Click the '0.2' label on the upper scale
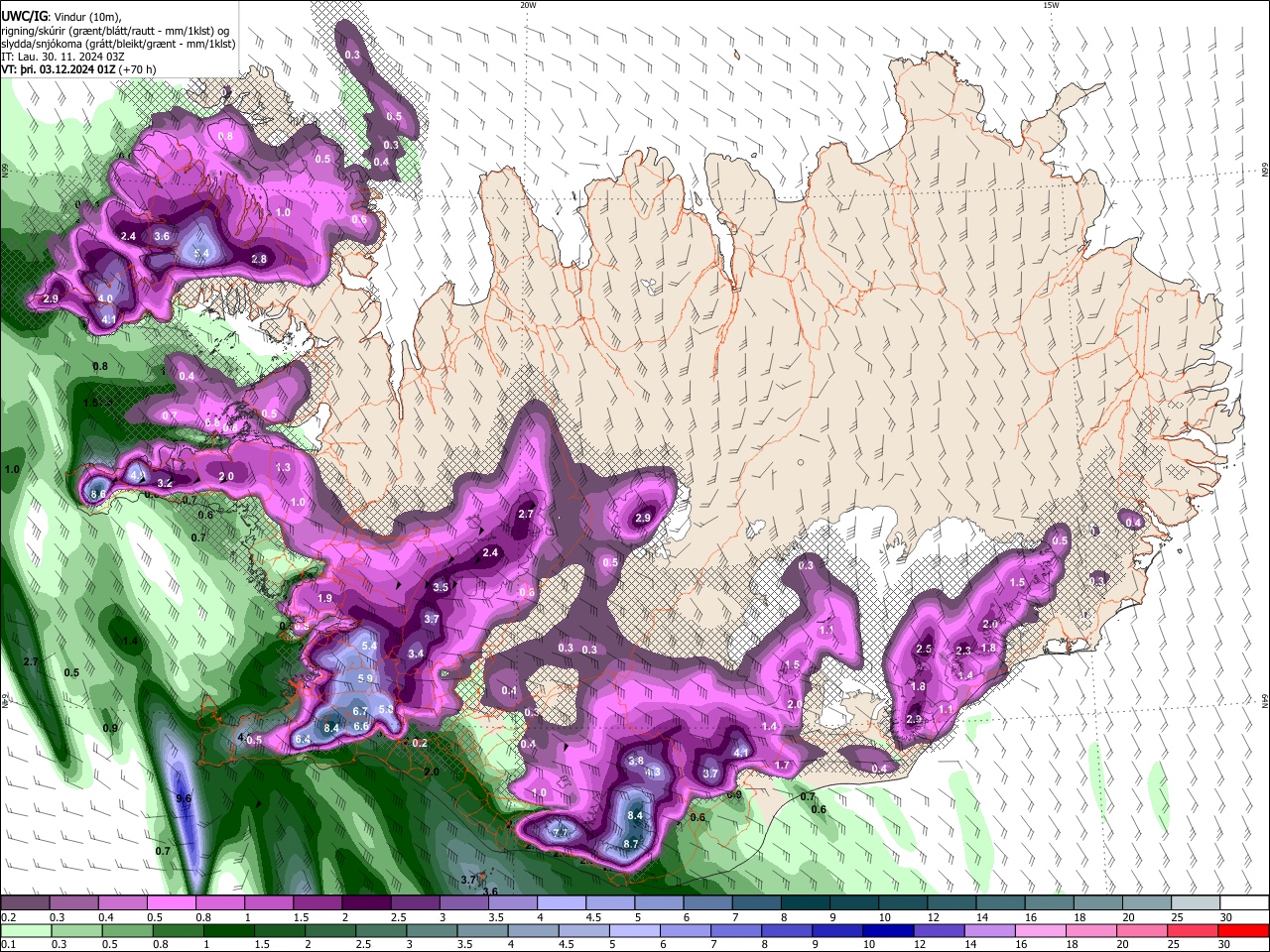The width and height of the screenshot is (1270, 952). click(x=8, y=917)
